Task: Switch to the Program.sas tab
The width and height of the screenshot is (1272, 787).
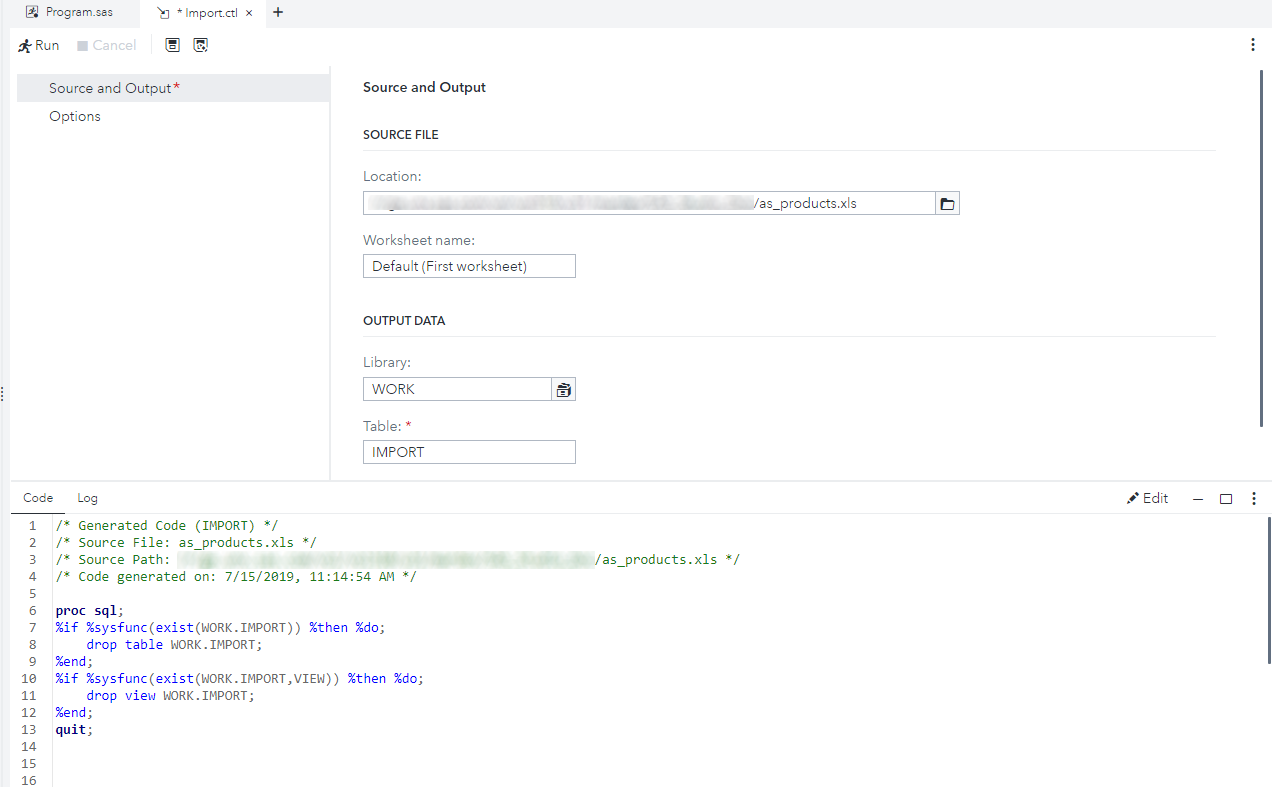Action: coord(68,13)
